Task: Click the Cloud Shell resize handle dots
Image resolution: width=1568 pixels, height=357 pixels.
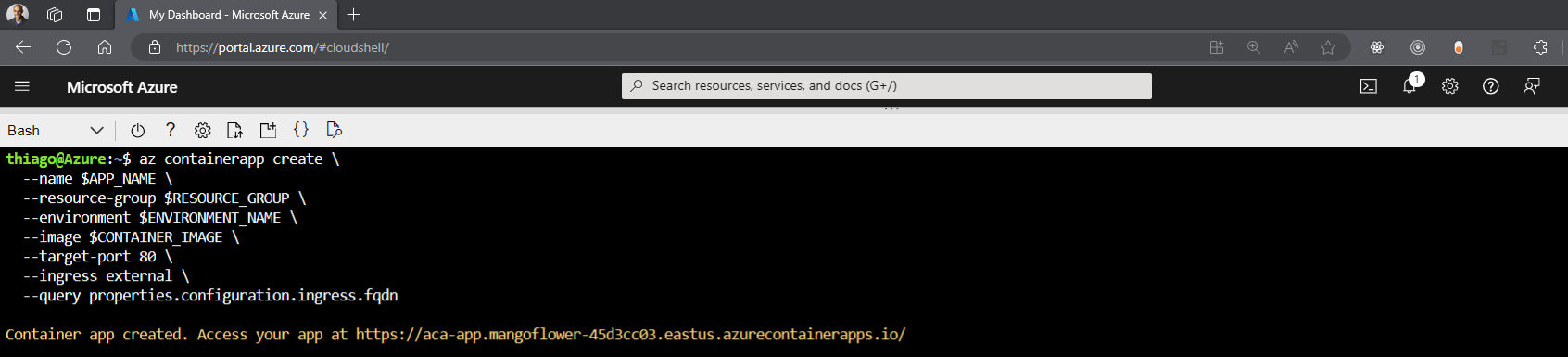Action: (891, 109)
